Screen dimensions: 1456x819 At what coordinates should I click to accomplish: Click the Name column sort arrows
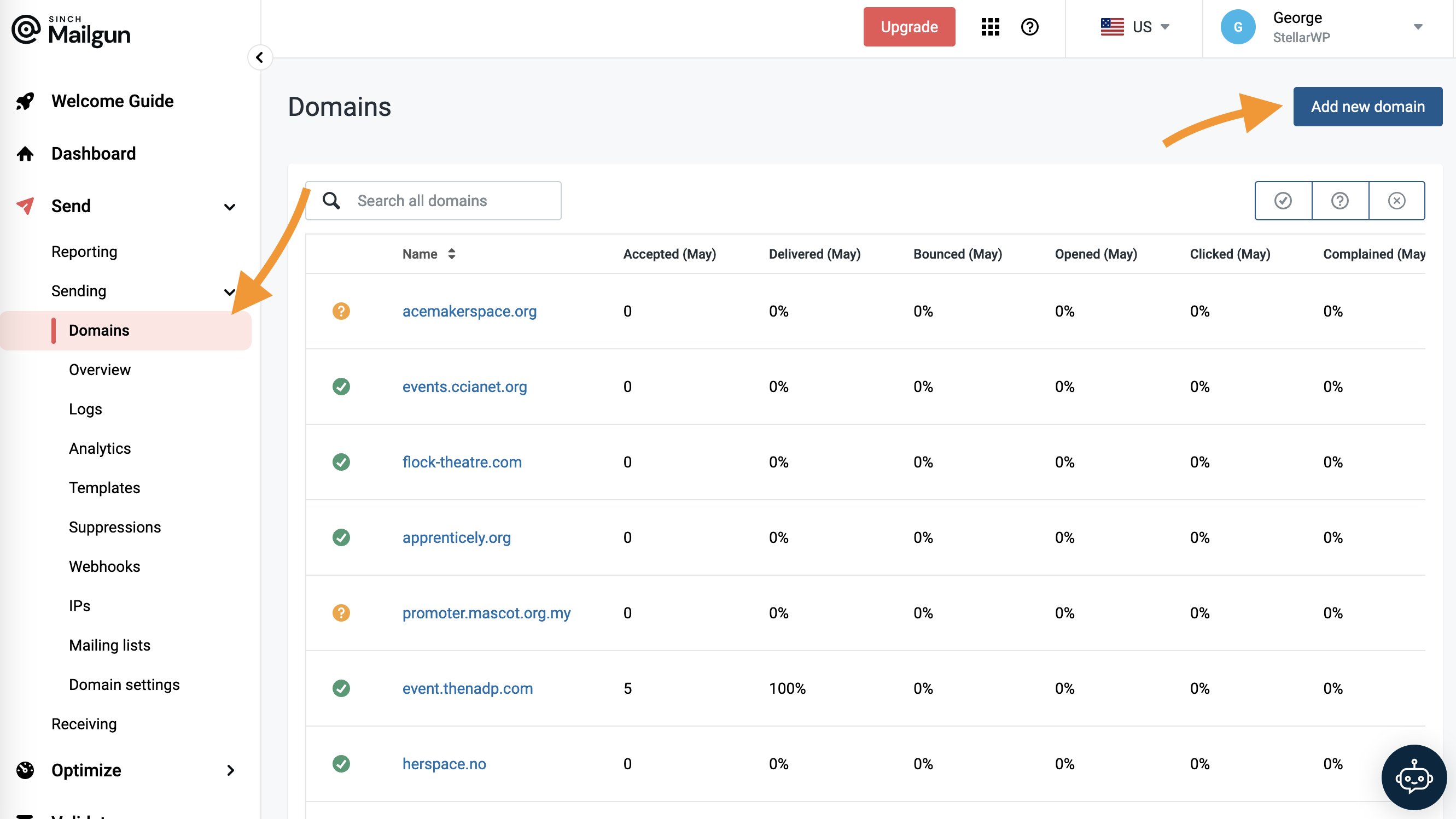click(452, 254)
